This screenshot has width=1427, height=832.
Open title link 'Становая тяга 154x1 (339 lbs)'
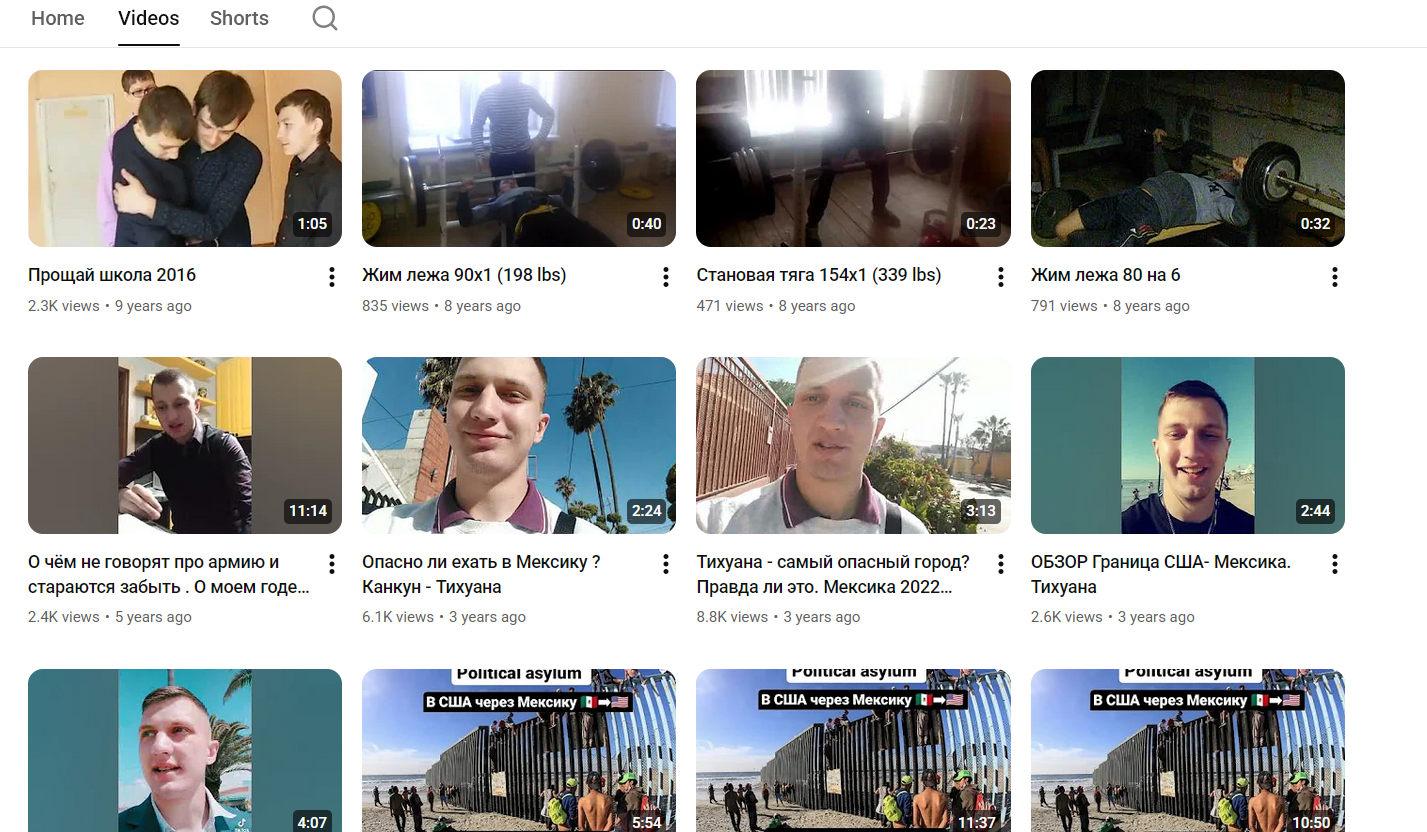[x=818, y=275]
